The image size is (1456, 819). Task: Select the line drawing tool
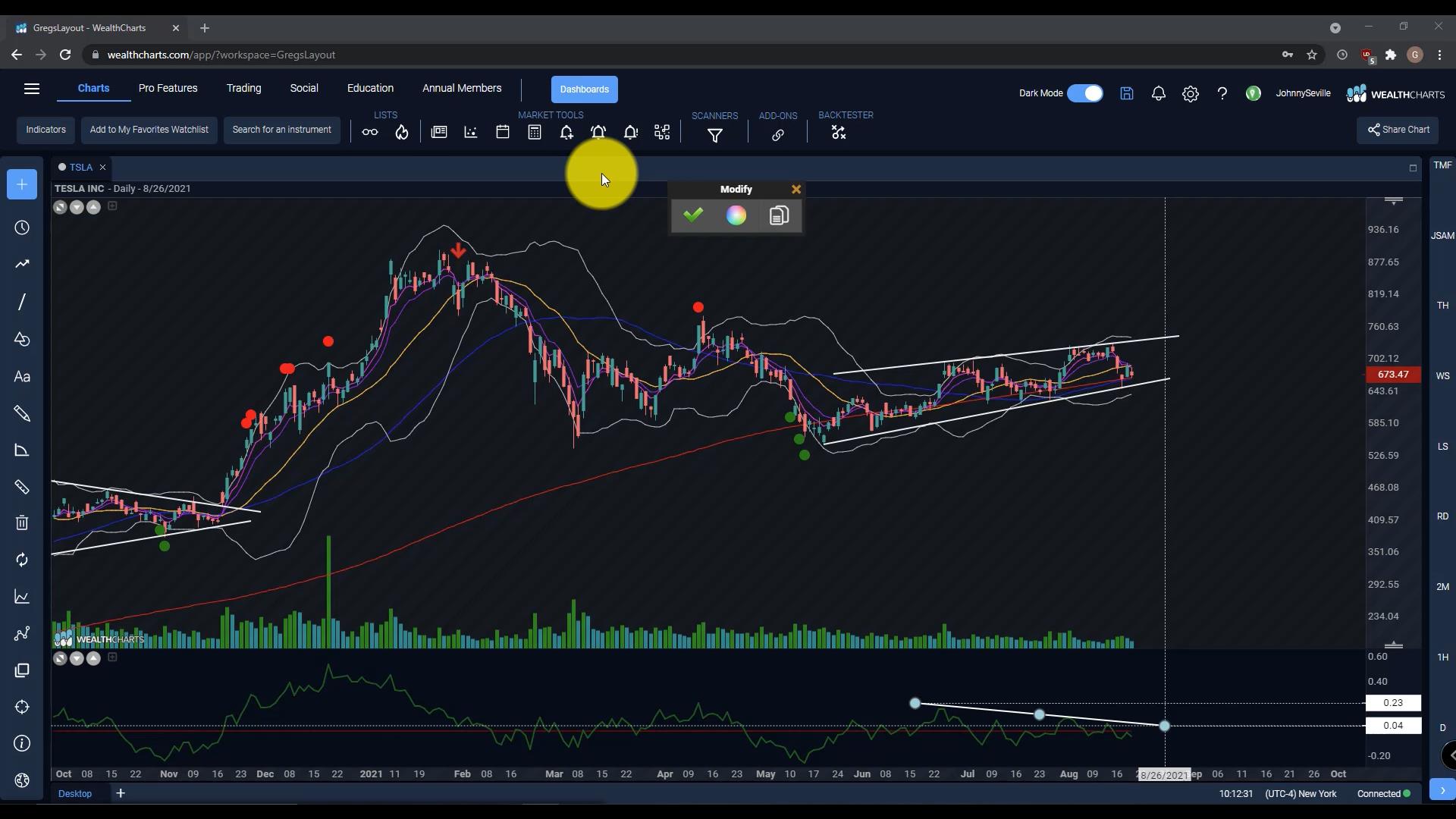pyautogui.click(x=22, y=302)
